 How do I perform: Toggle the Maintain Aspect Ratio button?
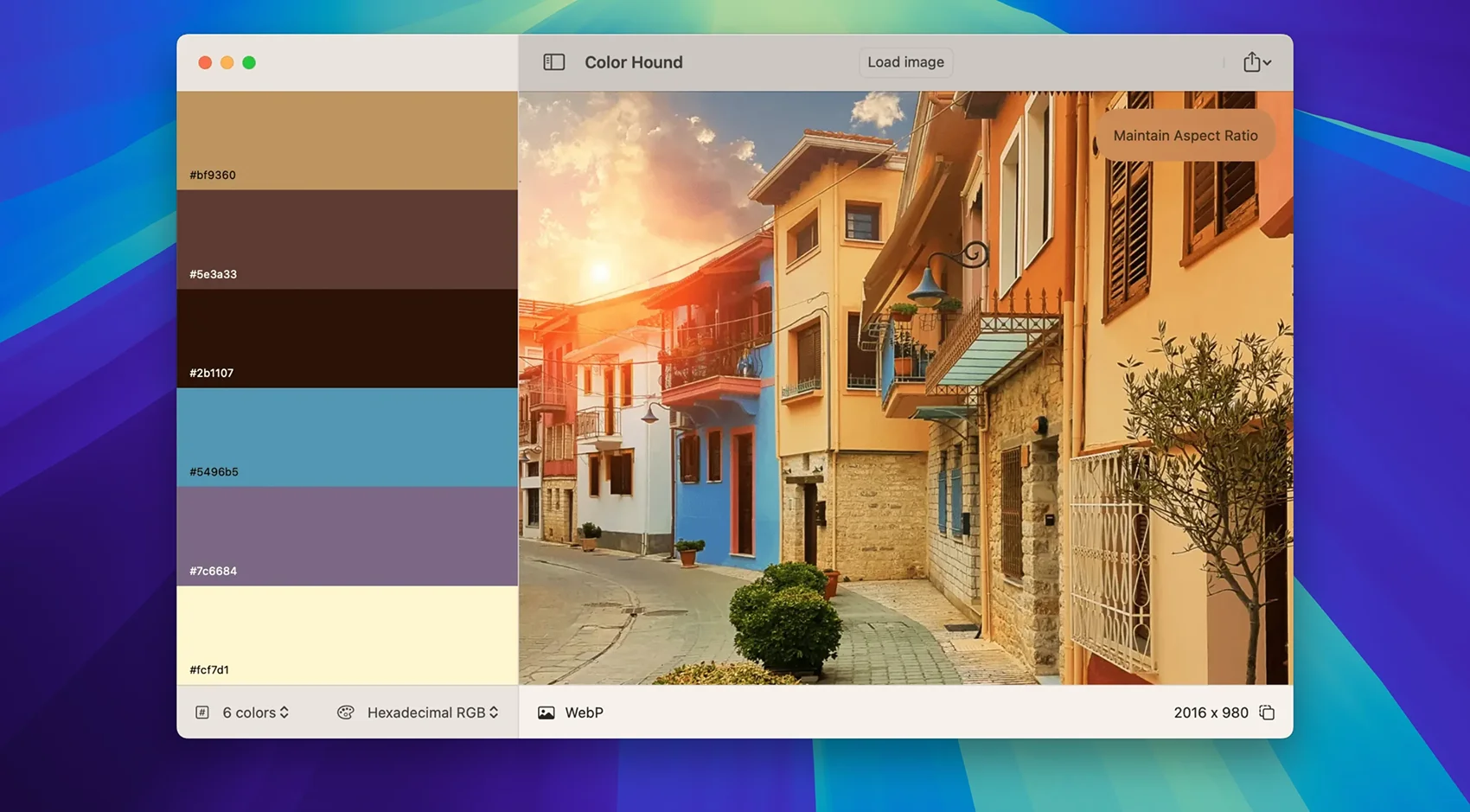(1185, 136)
